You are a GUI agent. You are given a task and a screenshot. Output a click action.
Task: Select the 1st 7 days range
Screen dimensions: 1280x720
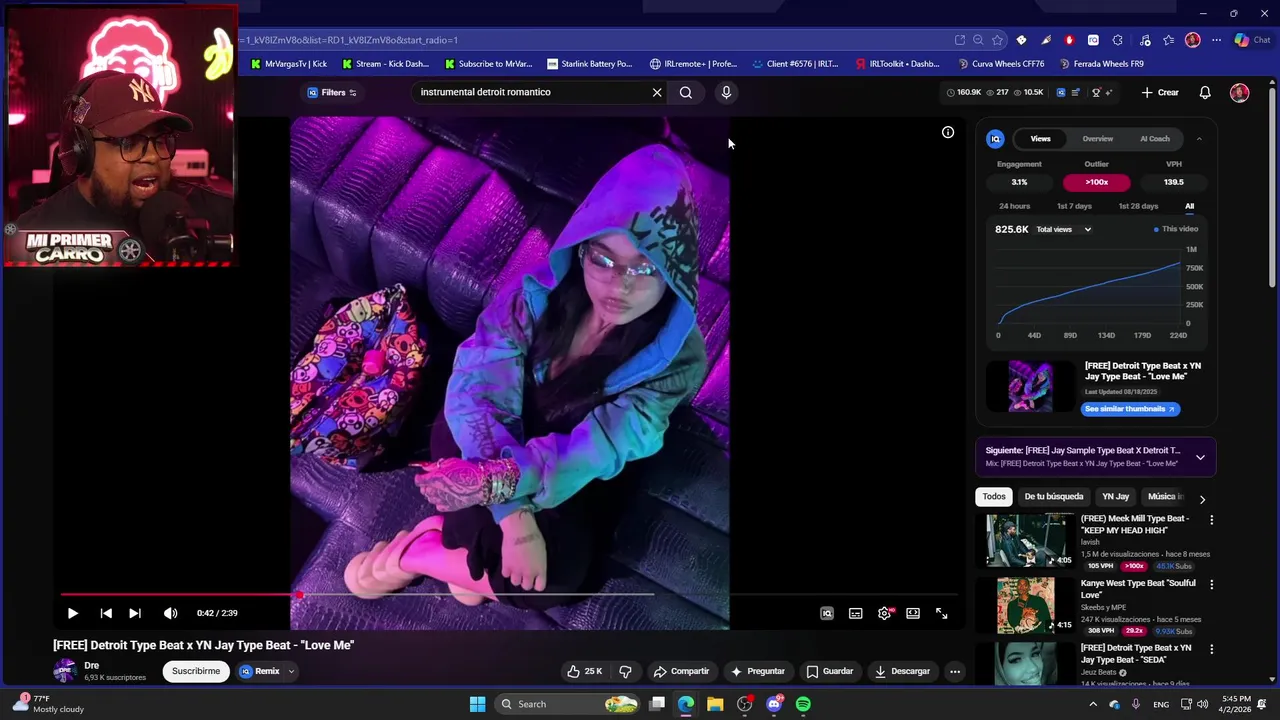(1074, 206)
